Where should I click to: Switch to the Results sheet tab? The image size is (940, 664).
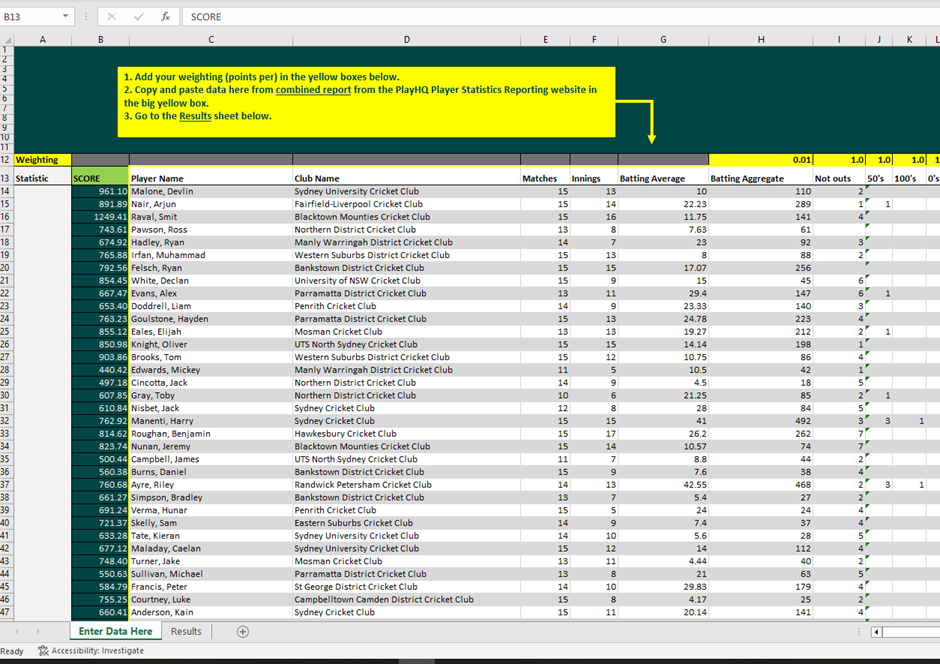click(186, 631)
